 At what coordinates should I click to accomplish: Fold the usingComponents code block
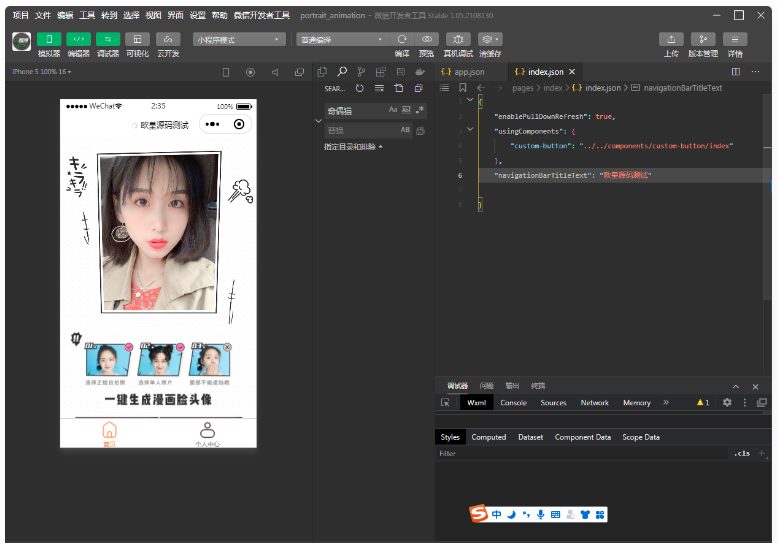pos(470,129)
